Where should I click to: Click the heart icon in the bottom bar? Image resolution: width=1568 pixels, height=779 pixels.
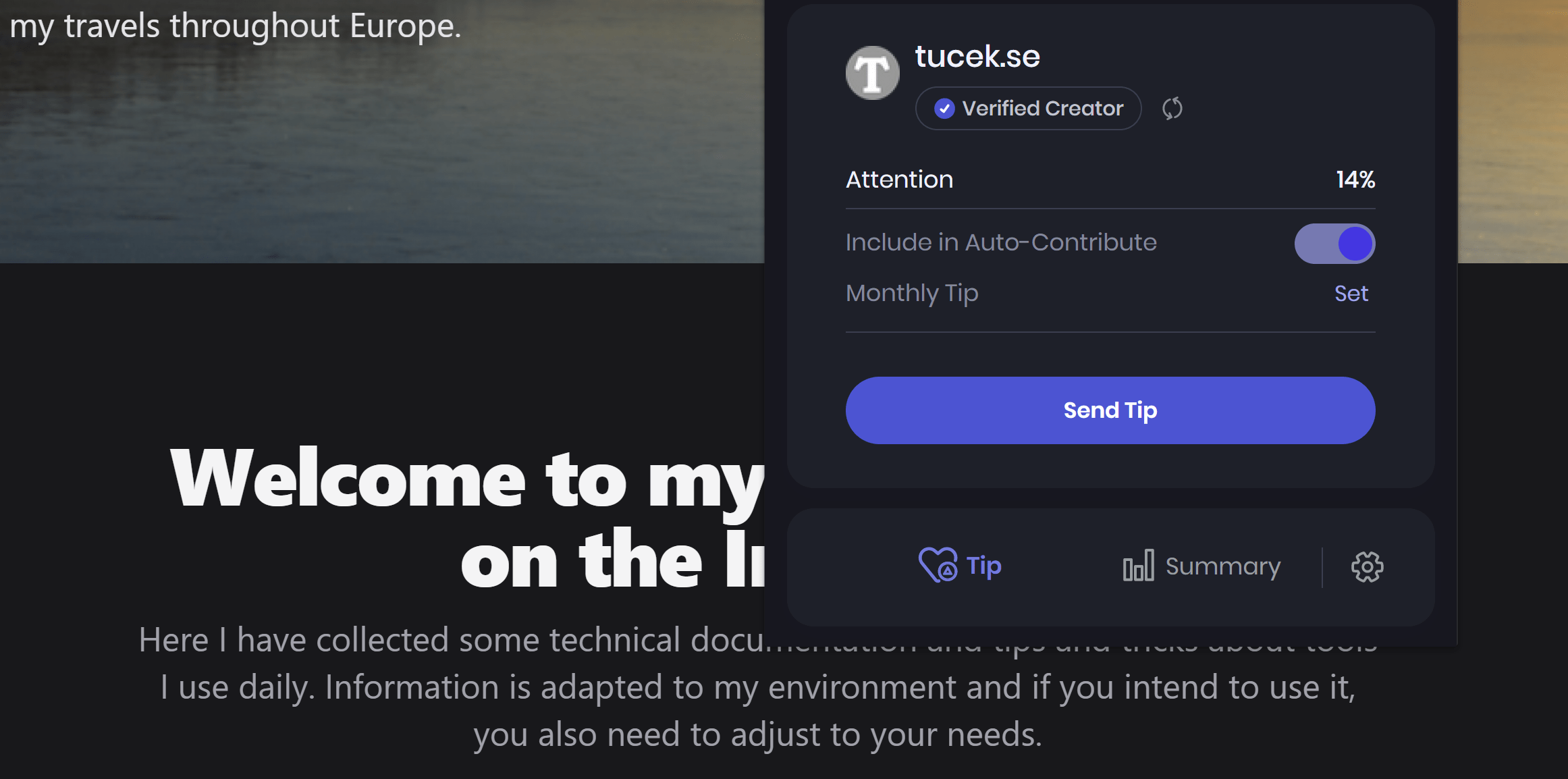click(x=938, y=565)
